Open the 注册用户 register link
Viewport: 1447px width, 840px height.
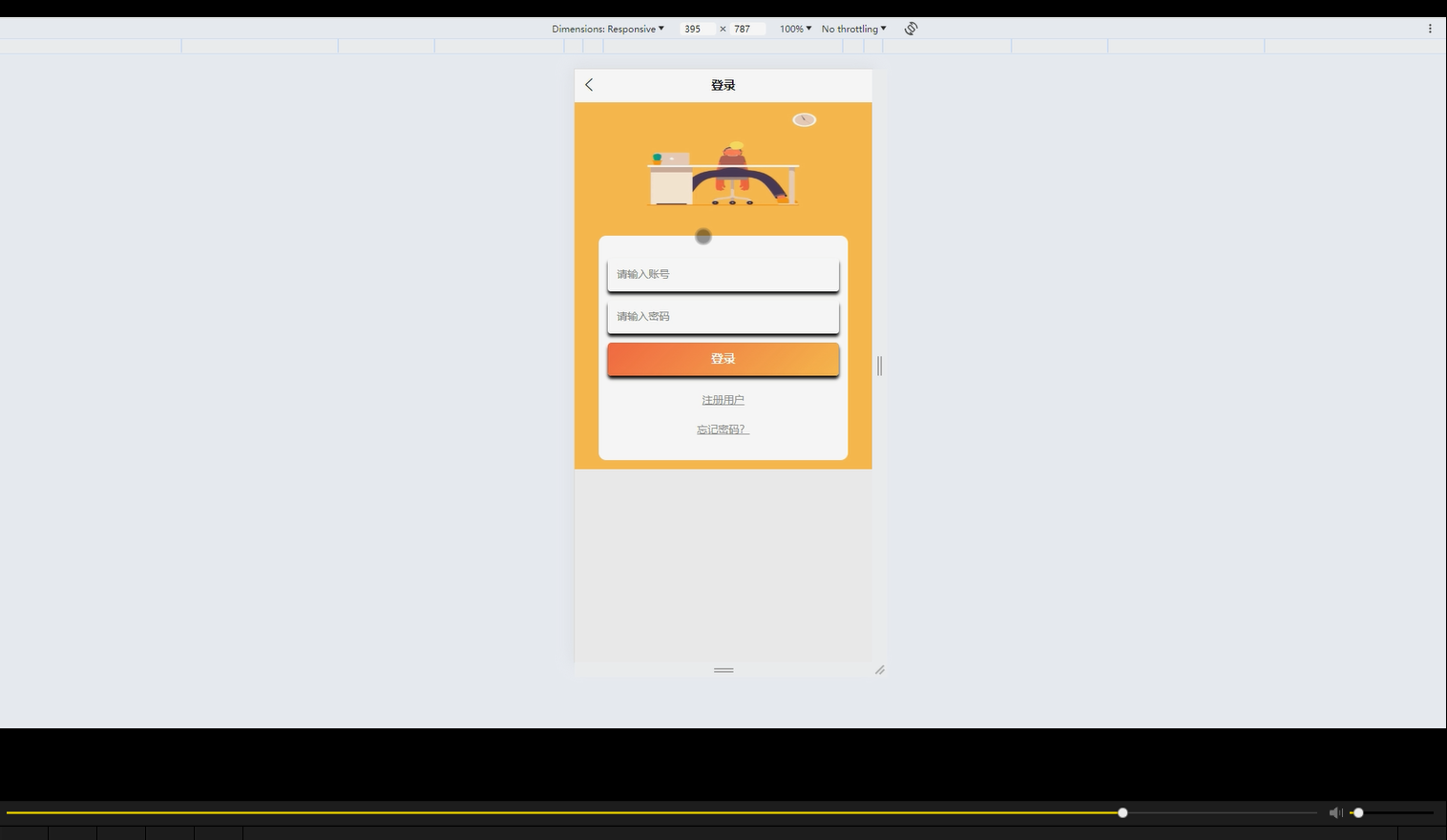pos(723,400)
